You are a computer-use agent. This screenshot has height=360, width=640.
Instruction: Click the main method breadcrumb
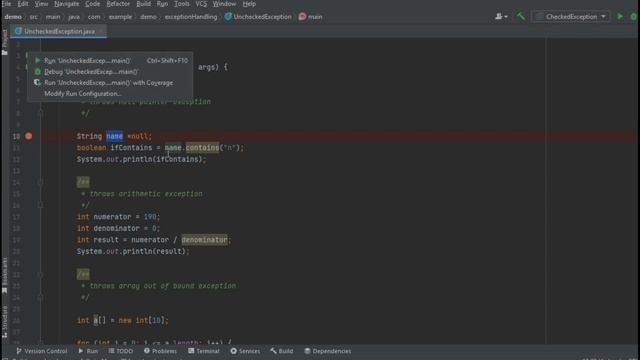coord(311,17)
